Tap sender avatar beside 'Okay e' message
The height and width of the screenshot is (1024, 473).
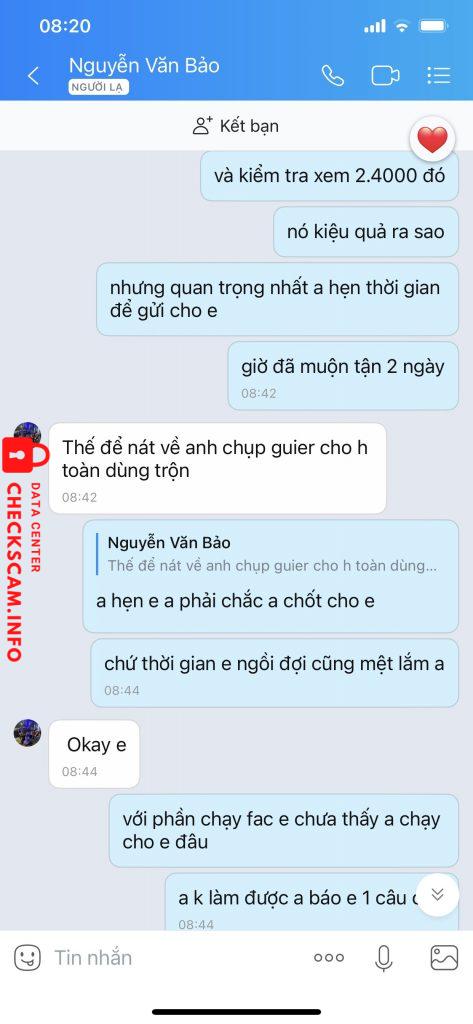(27, 733)
